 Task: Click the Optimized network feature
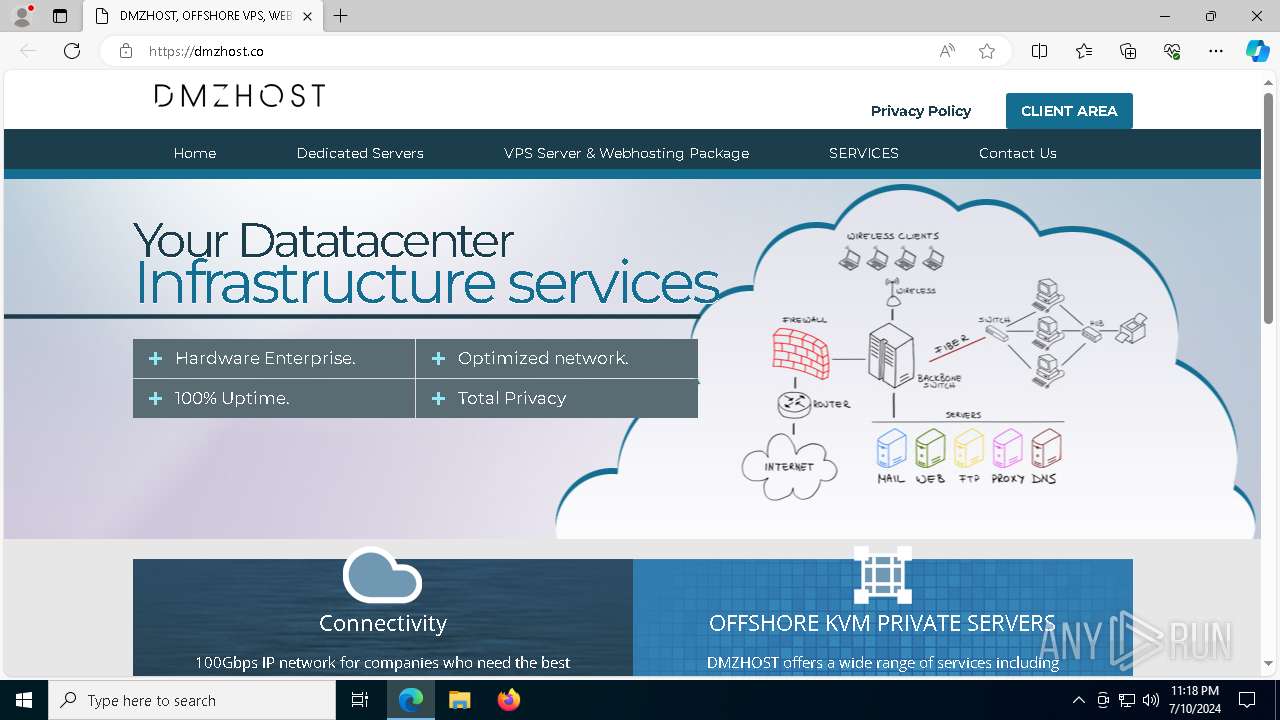pos(557,358)
